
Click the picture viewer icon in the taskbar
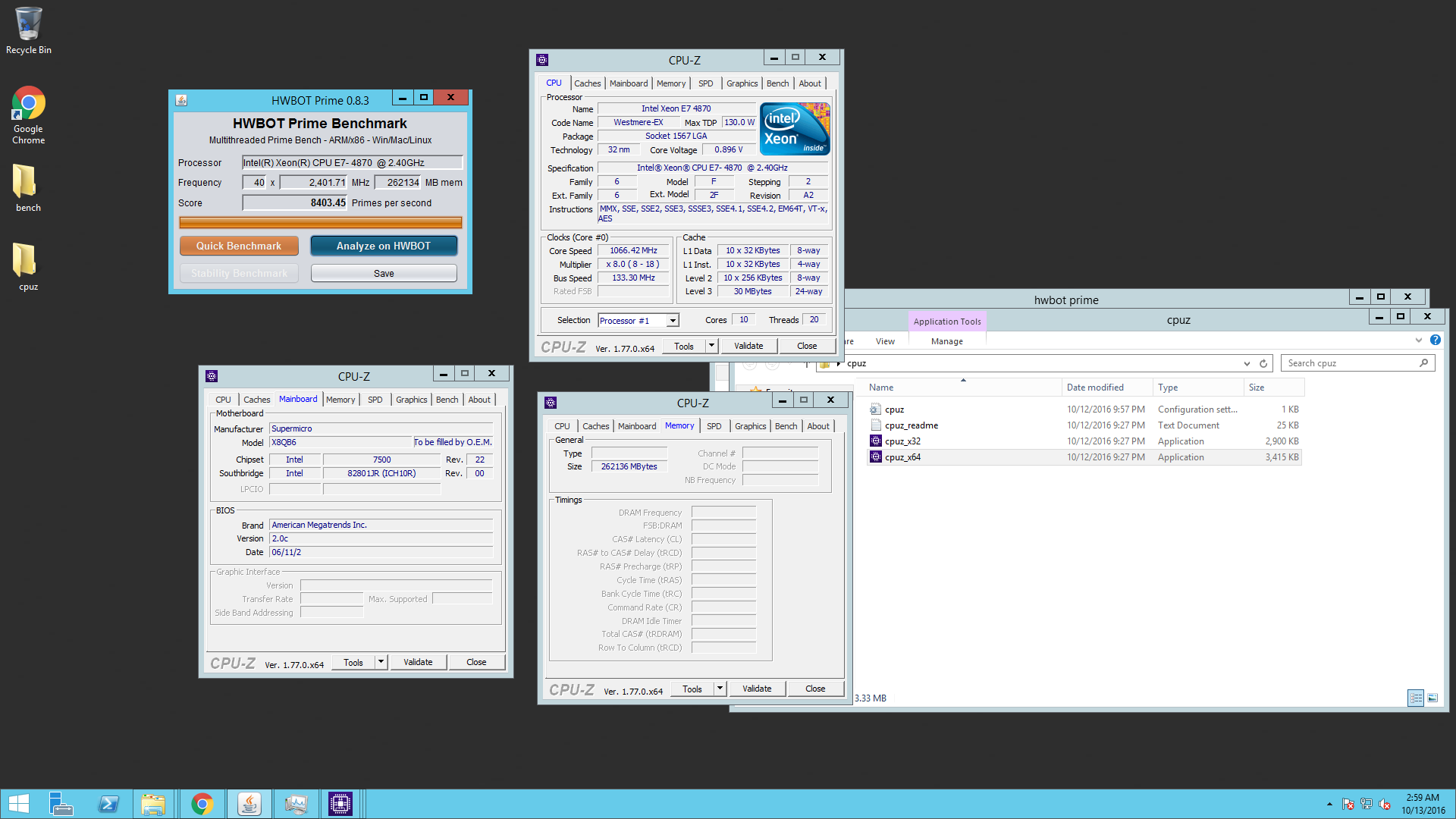pos(295,804)
